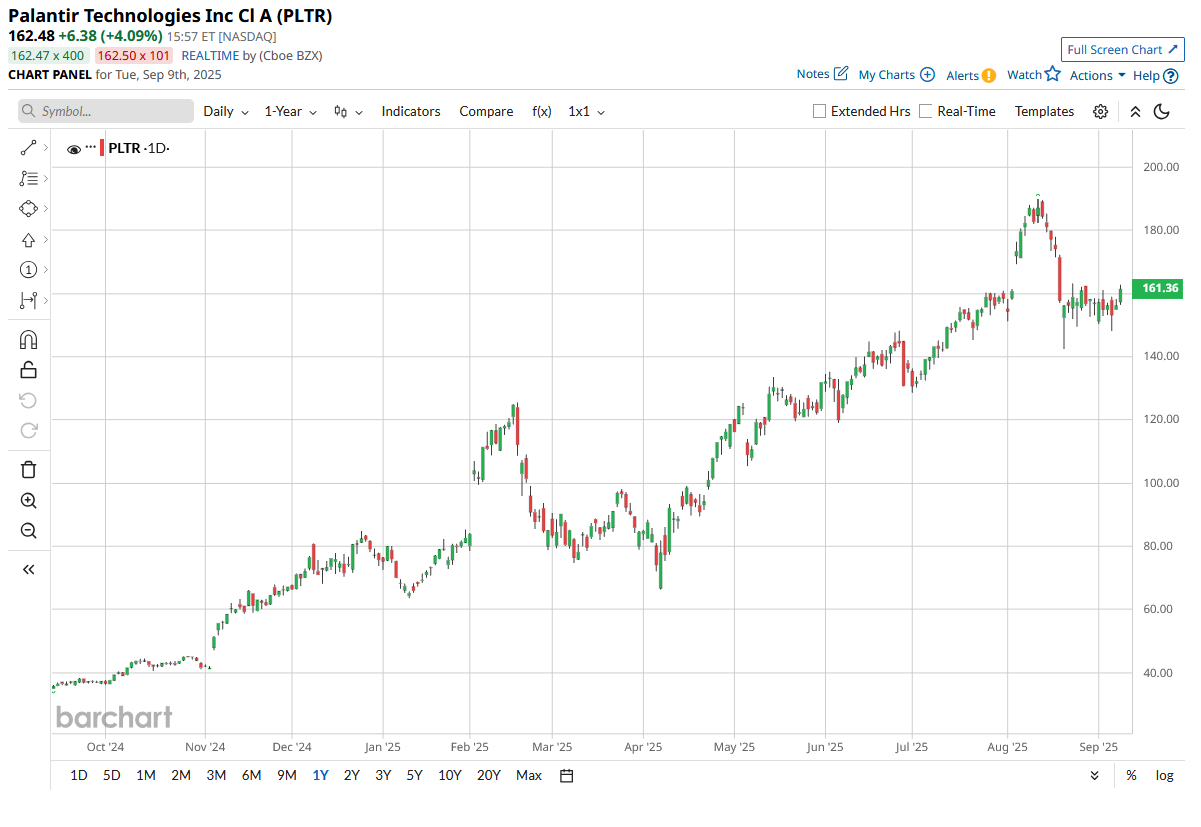Open Full Screen Chart
Viewport: 1201px width, 827px height.
pyautogui.click(x=1122, y=50)
